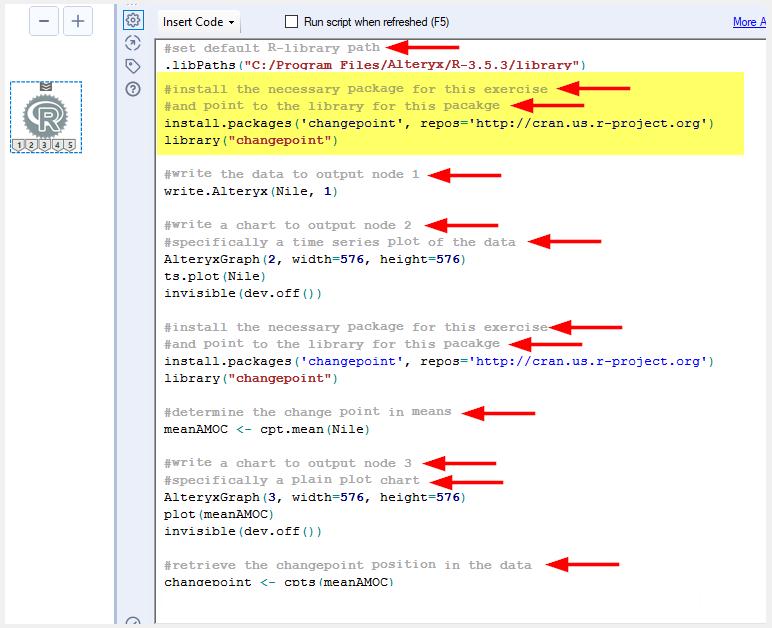
Task: Open the More link at top right
Action: (749, 22)
